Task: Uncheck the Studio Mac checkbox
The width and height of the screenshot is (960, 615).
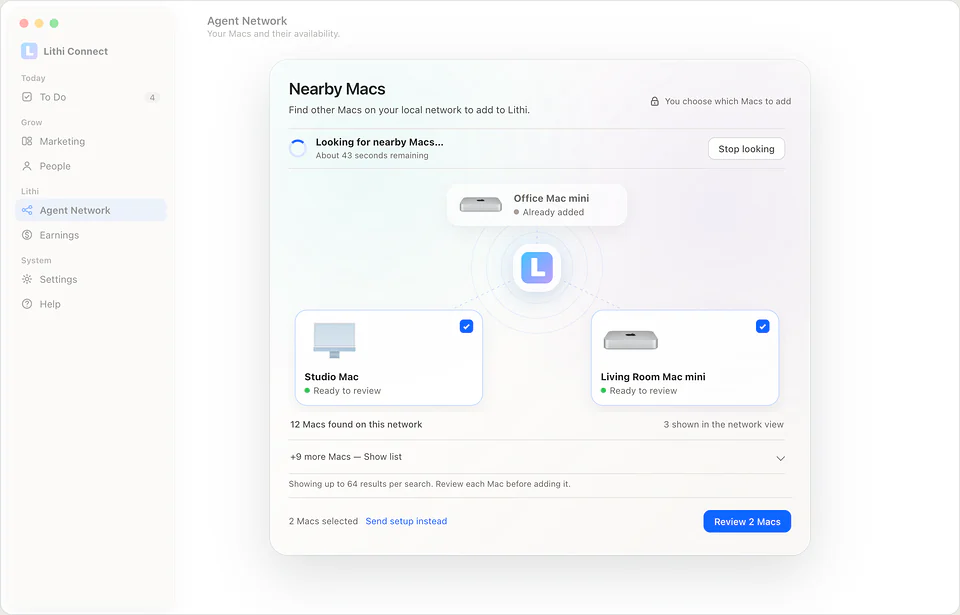Action: pos(467,326)
